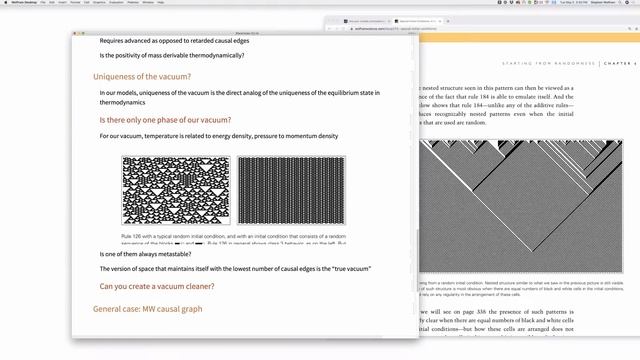Screen dimensions: 640x360
Task: Open the Window menu
Action: click(x=148, y=2)
